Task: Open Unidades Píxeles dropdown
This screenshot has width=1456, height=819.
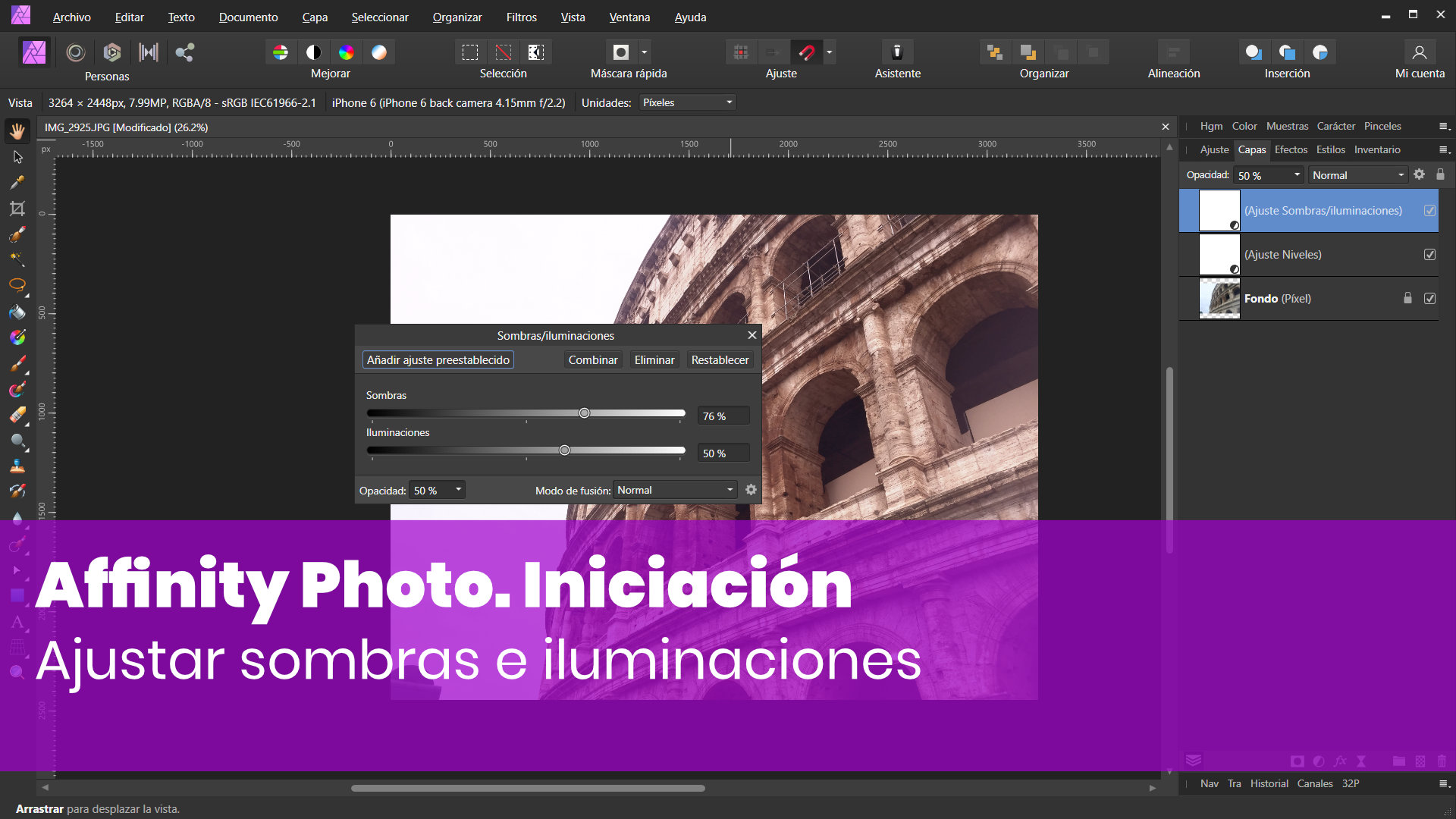Action: point(687,102)
